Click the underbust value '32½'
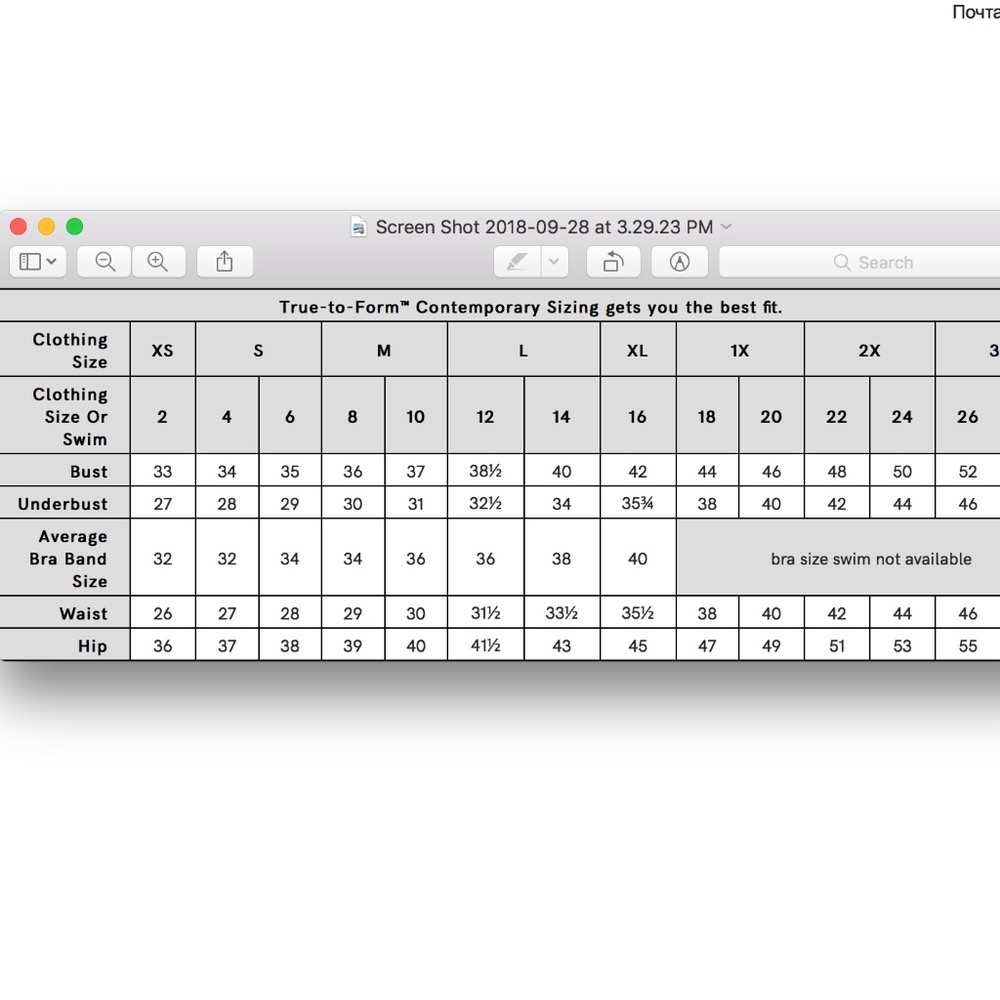 485,503
